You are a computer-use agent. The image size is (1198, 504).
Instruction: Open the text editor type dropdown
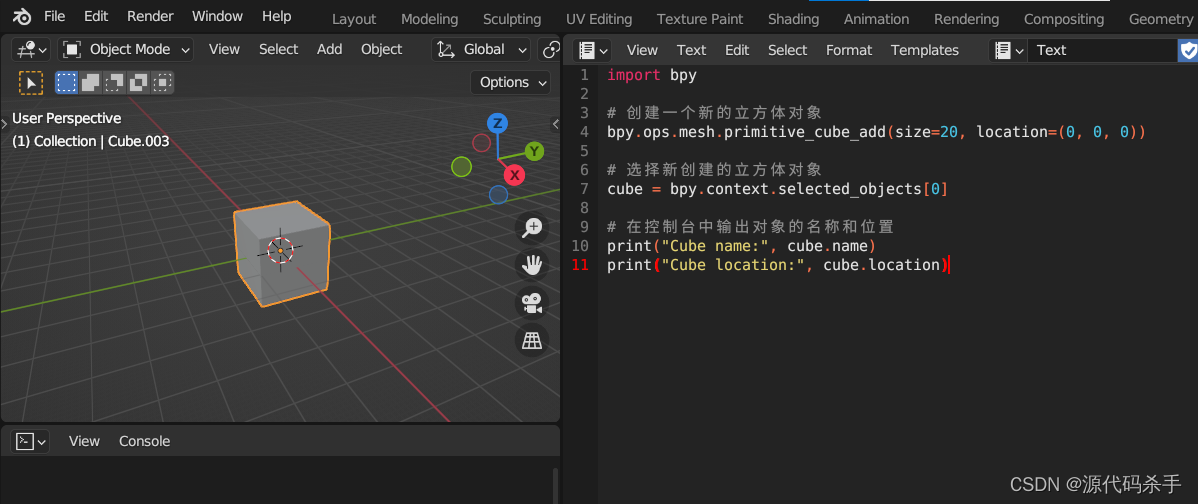pyautogui.click(x=593, y=50)
